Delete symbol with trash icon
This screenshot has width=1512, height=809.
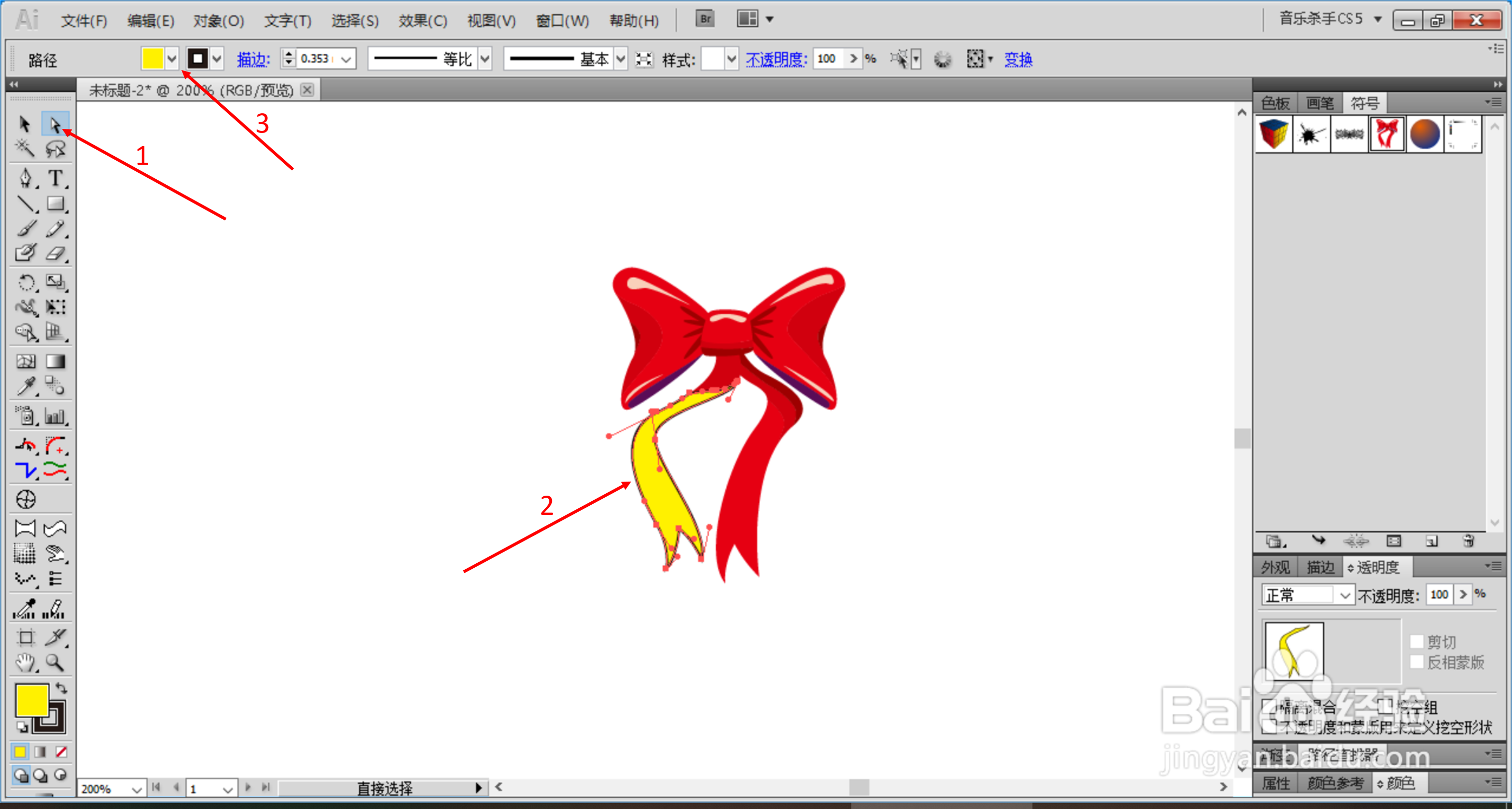1469,541
